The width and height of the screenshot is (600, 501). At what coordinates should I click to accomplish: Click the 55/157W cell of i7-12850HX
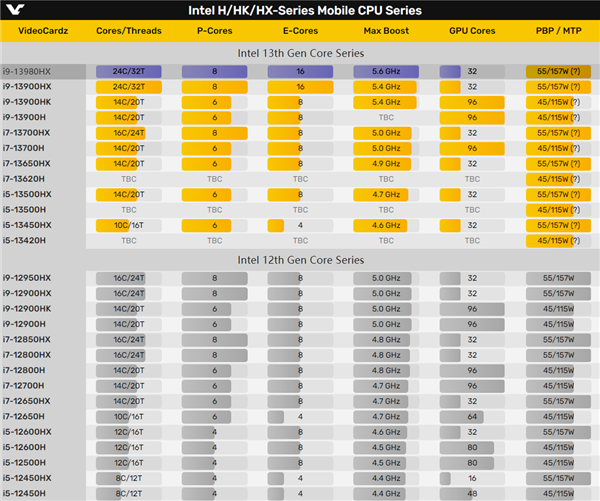tap(558, 339)
